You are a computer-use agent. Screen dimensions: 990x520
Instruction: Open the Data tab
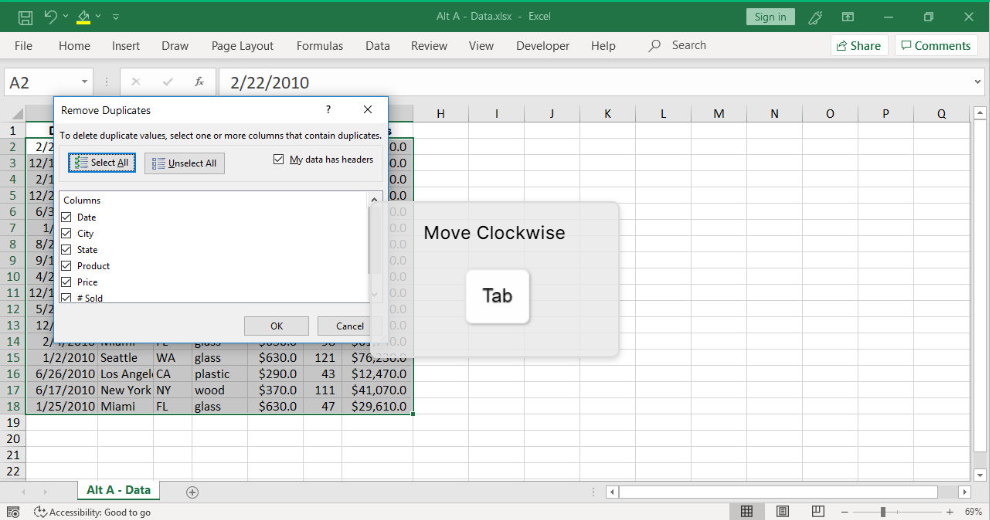pyautogui.click(x=378, y=45)
